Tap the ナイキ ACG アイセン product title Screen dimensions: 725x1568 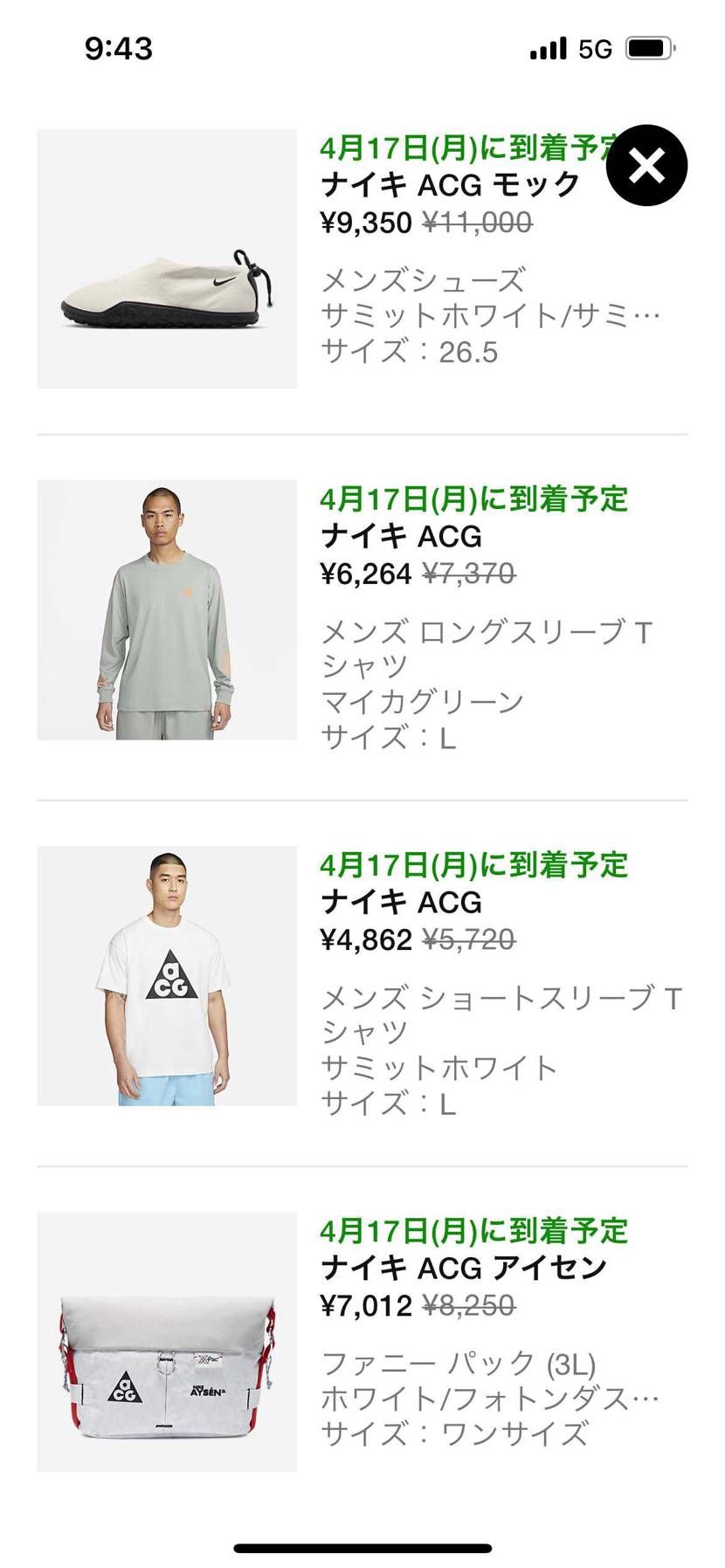coord(463,1268)
